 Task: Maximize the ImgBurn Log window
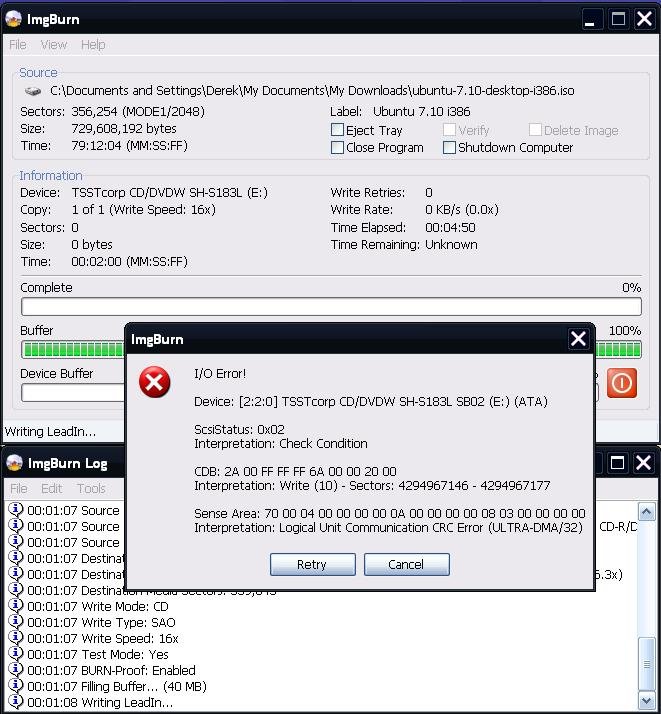point(617,463)
